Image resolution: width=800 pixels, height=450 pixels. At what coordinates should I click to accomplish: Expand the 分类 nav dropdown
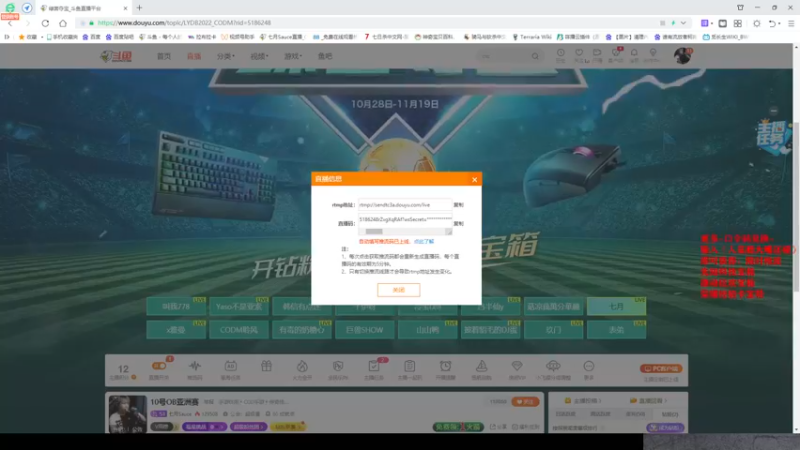[x=226, y=56]
